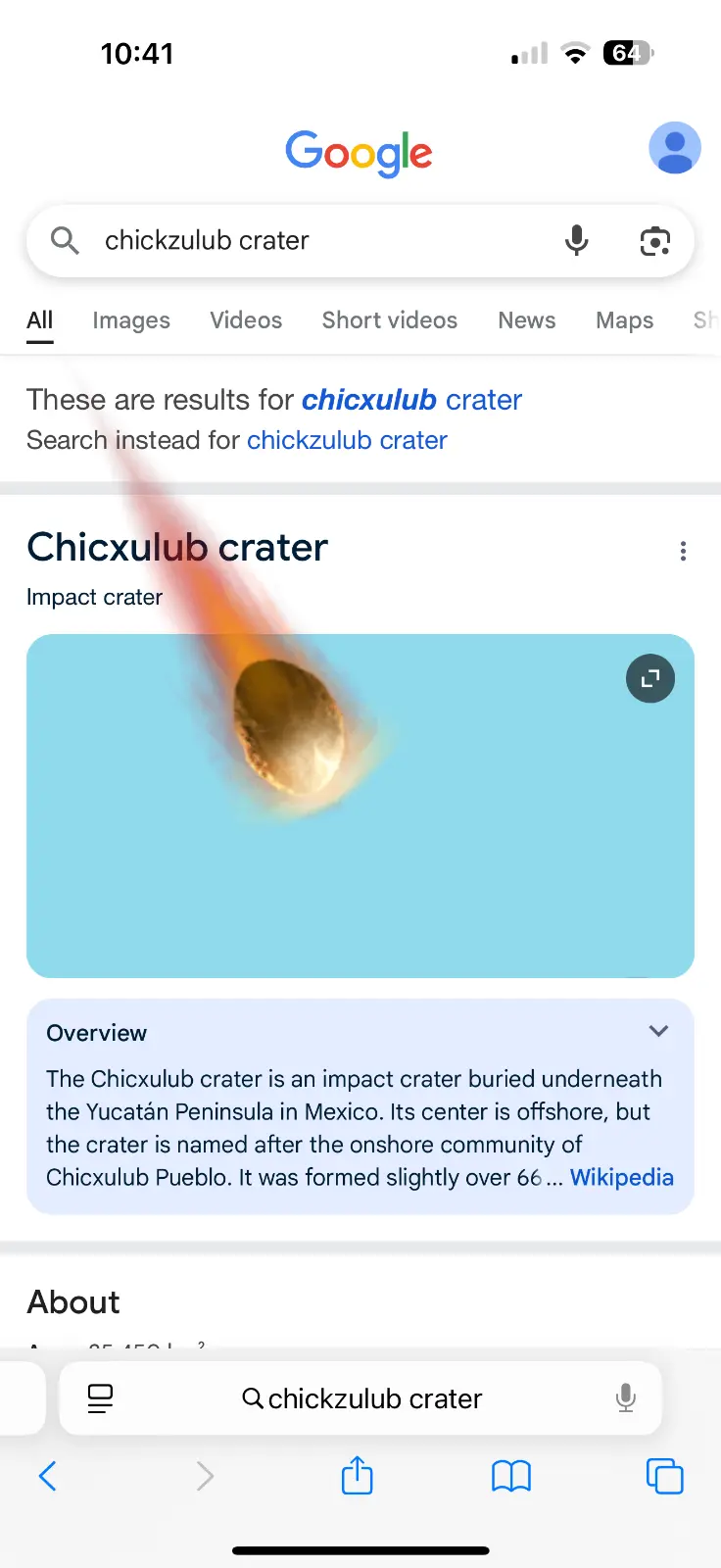Open Safari bookmarks book icon
The height and width of the screenshot is (1568, 721).
click(x=510, y=1476)
